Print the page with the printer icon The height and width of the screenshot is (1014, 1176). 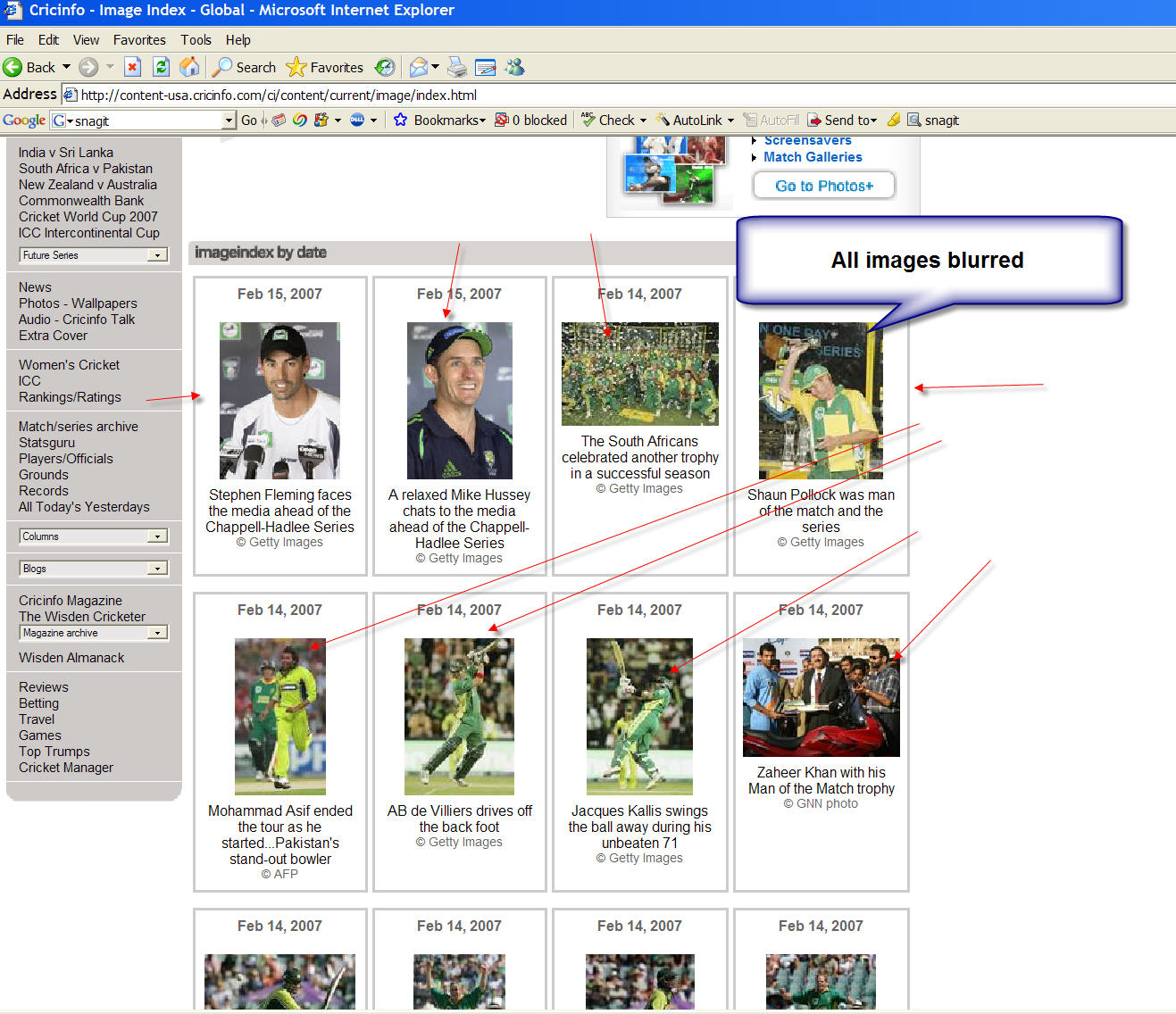pyautogui.click(x=457, y=67)
